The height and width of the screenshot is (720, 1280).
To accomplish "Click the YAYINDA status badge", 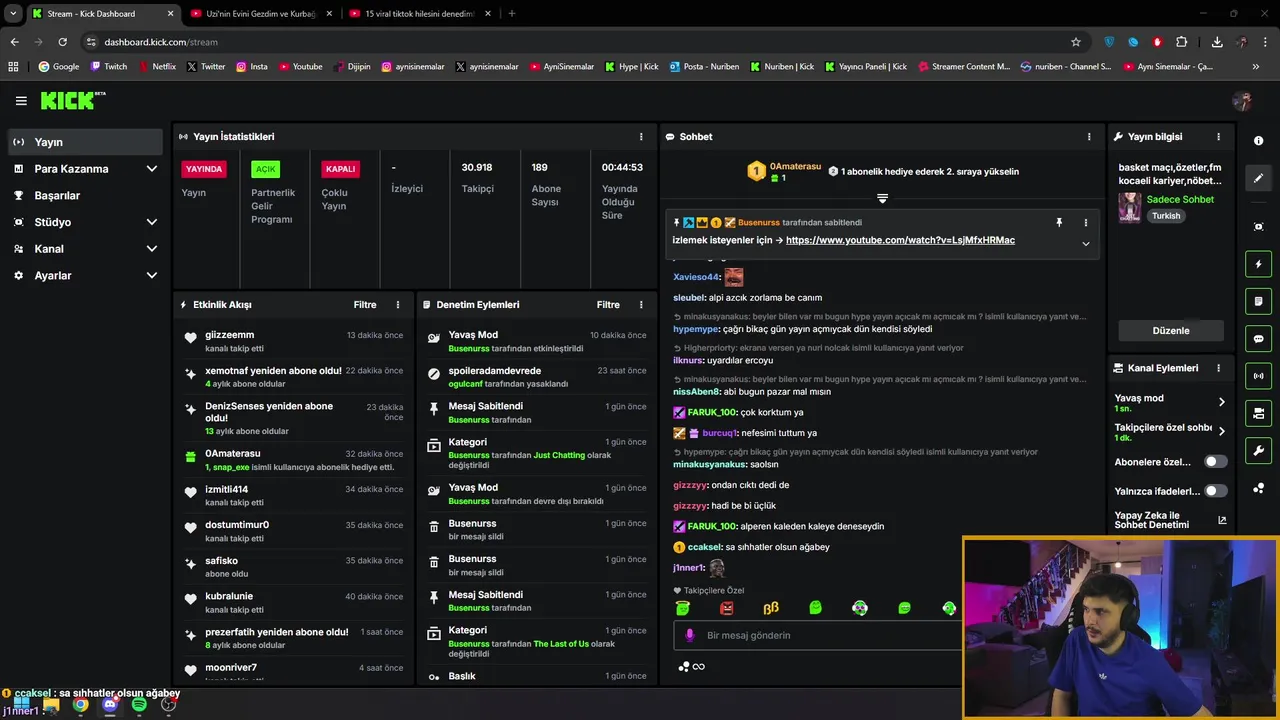I will pos(204,169).
